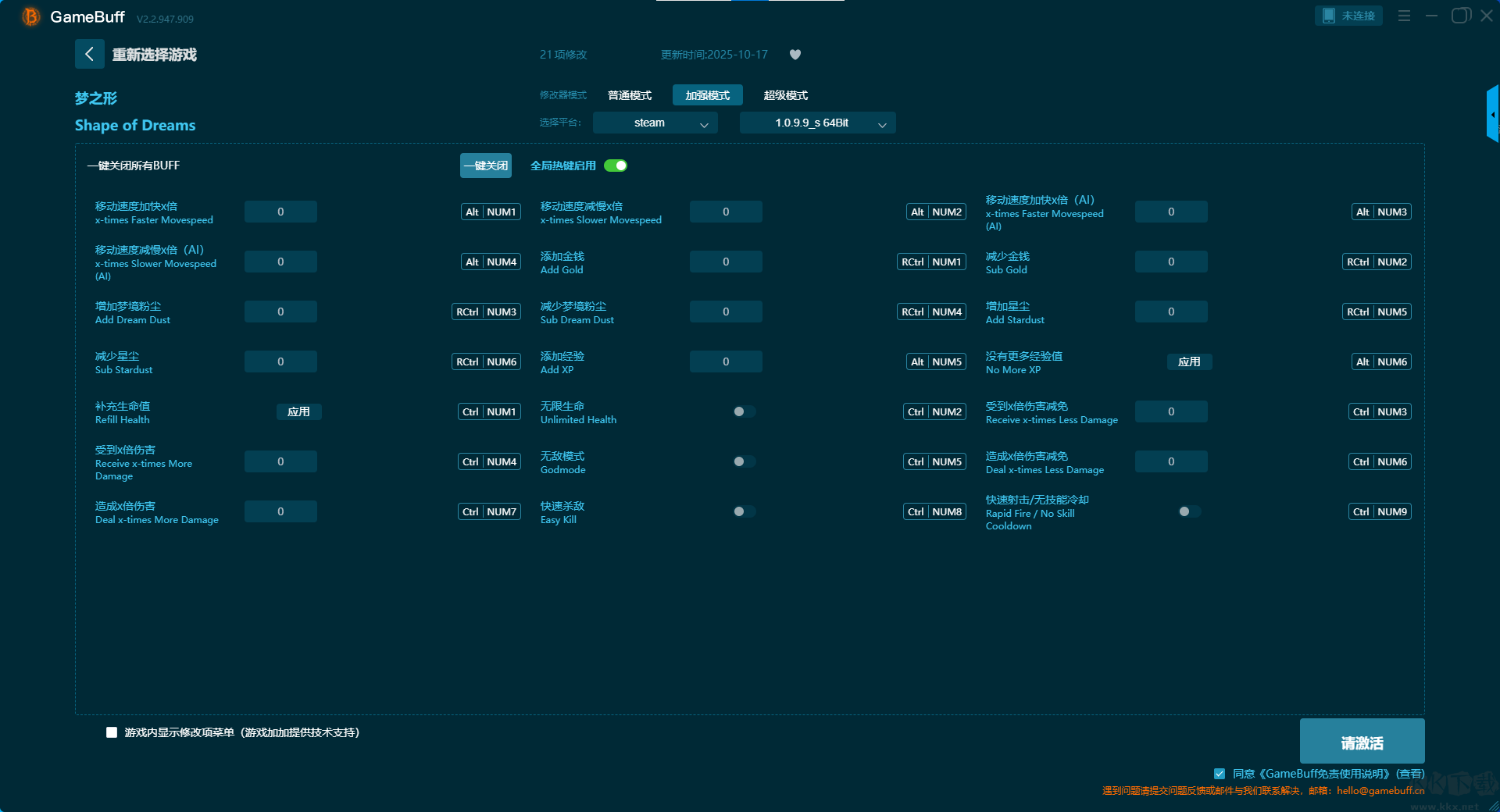Open the hamburger menu icon

tap(1404, 16)
